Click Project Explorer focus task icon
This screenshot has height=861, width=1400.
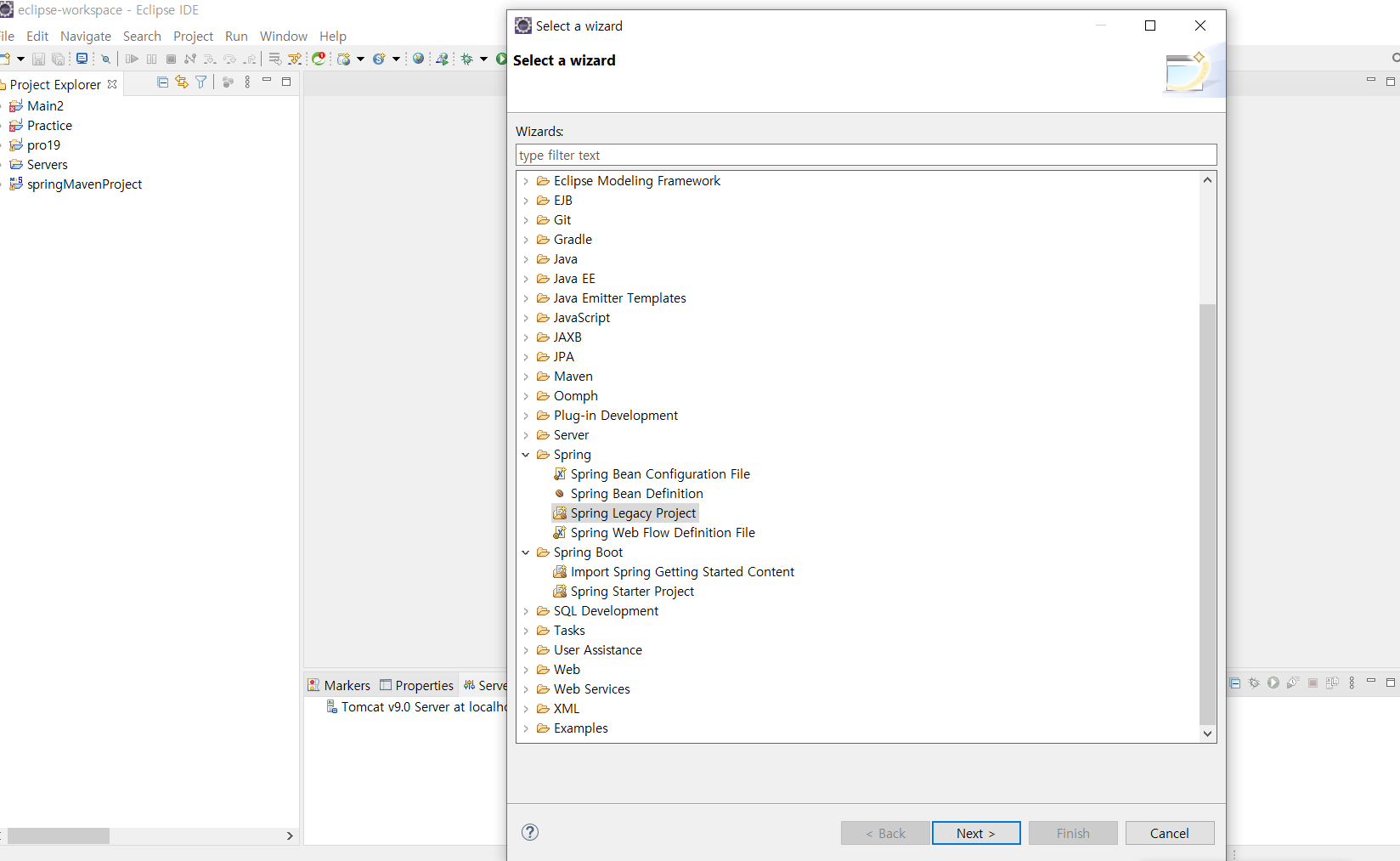(228, 82)
